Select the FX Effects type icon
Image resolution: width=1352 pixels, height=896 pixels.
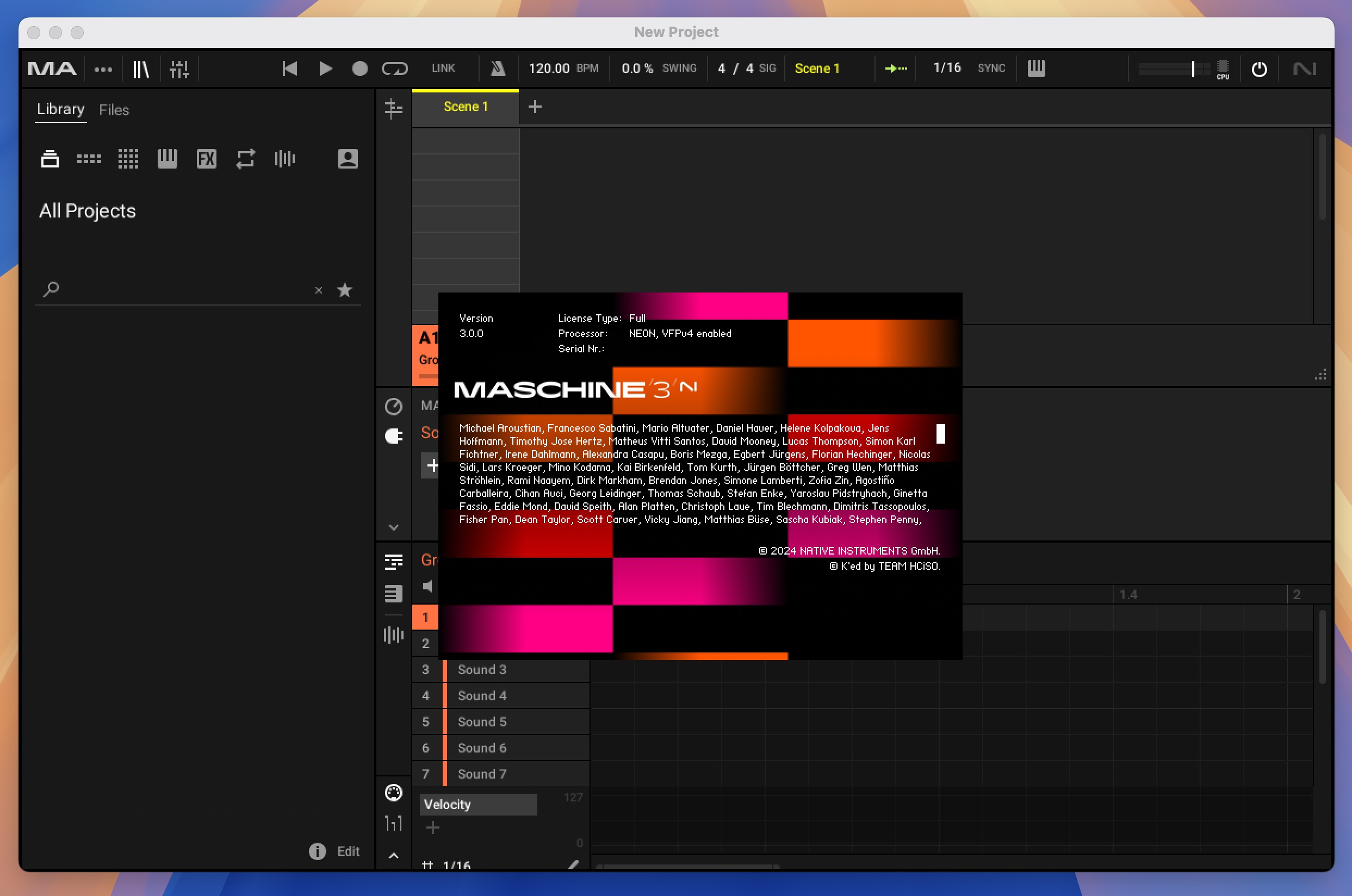(206, 159)
